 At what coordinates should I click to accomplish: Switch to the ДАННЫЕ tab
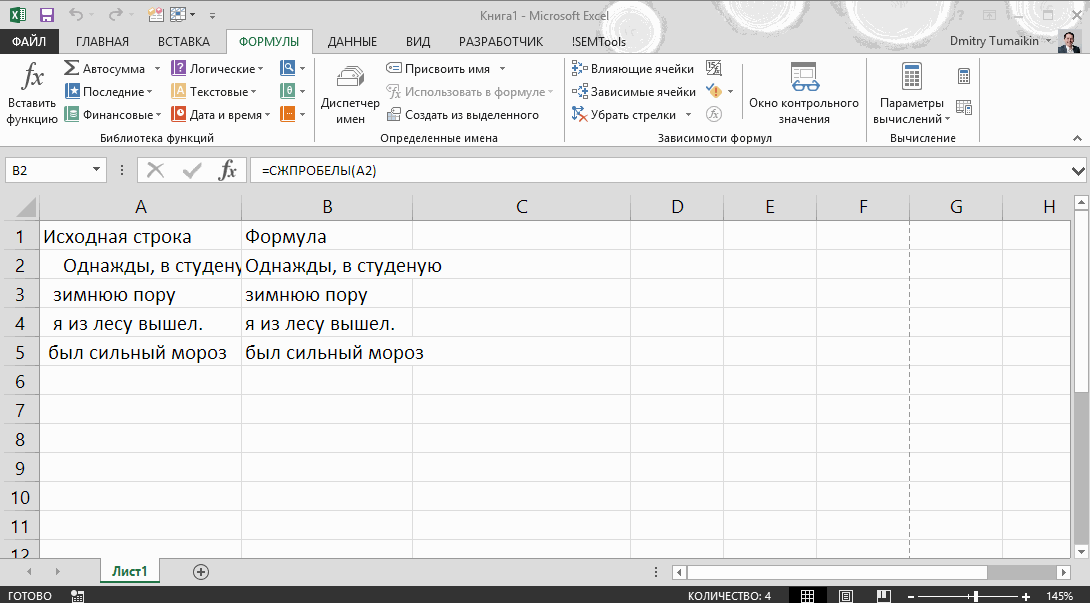point(352,42)
